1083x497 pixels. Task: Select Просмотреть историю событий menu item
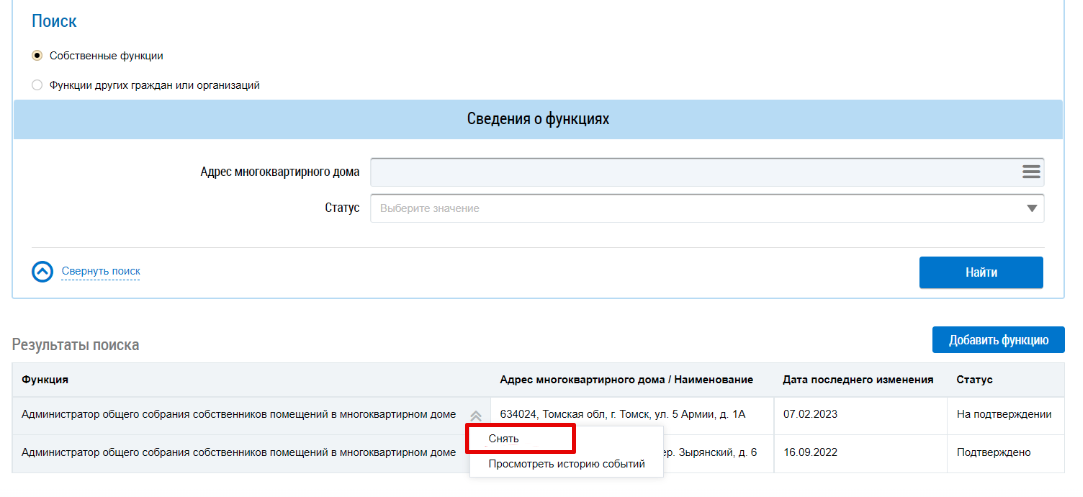pos(566,464)
